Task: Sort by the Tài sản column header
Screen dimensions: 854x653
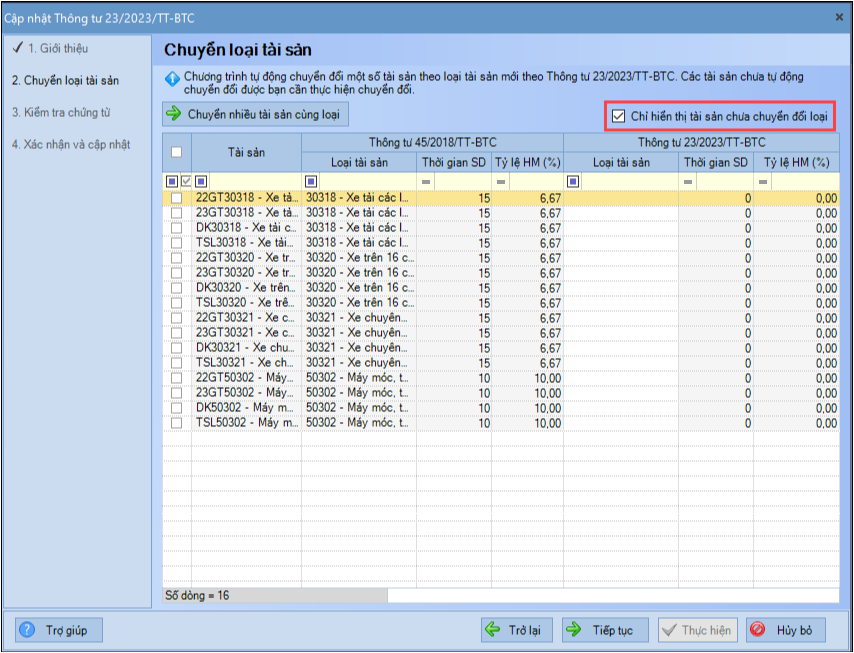Action: click(x=247, y=152)
